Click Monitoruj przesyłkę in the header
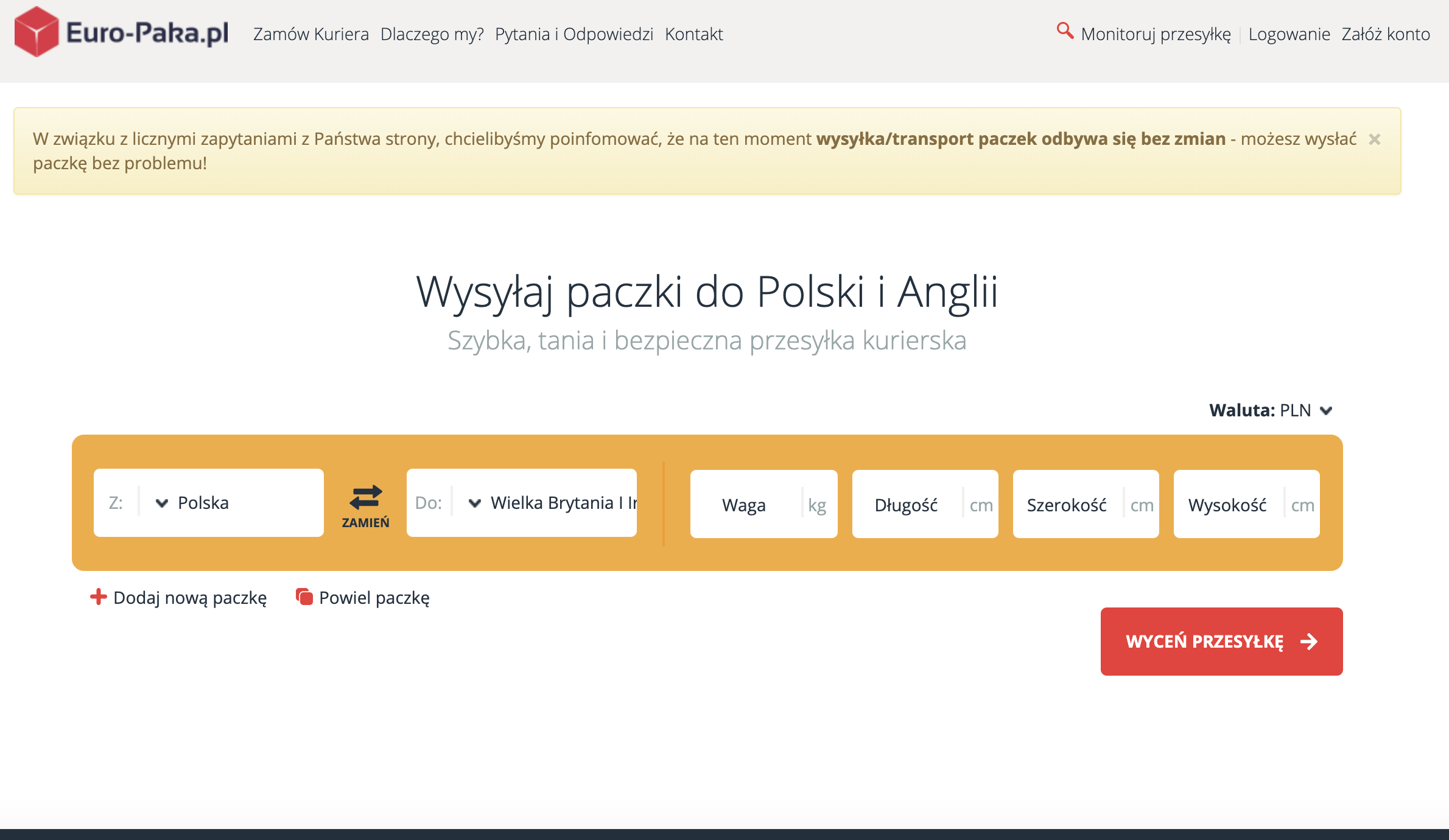Image resolution: width=1449 pixels, height=840 pixels. pos(1156,34)
